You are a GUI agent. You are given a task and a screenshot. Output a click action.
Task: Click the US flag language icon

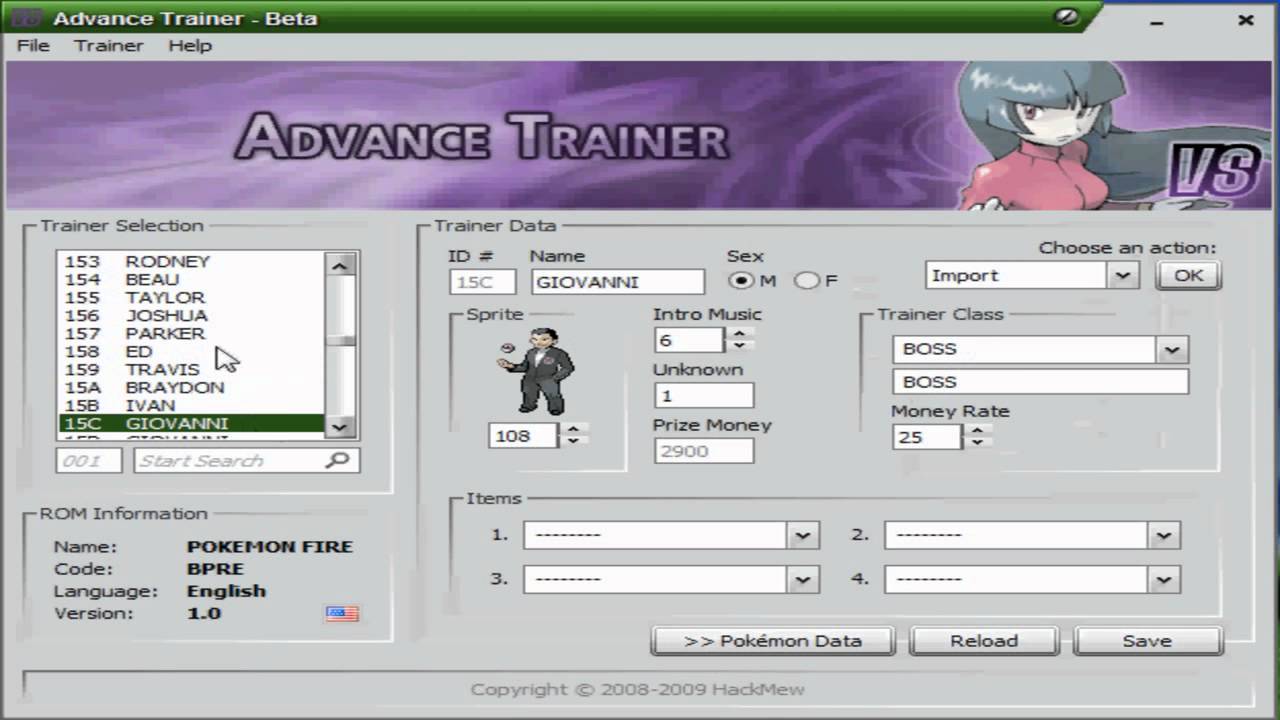click(342, 613)
